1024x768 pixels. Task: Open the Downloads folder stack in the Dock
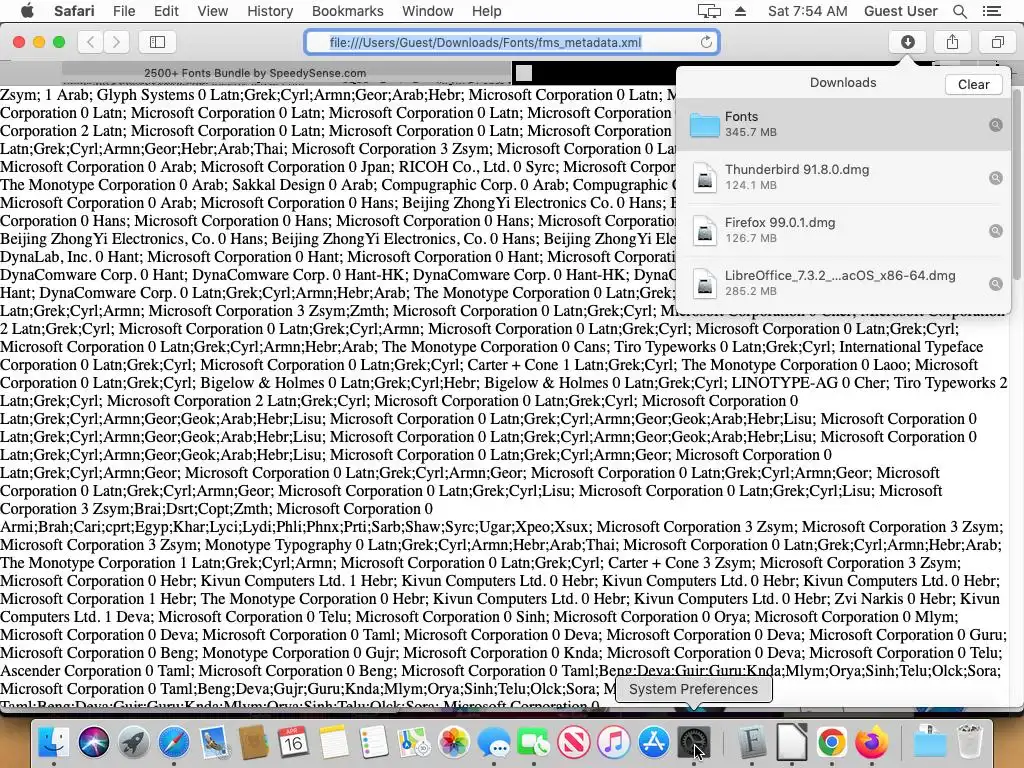(929, 743)
